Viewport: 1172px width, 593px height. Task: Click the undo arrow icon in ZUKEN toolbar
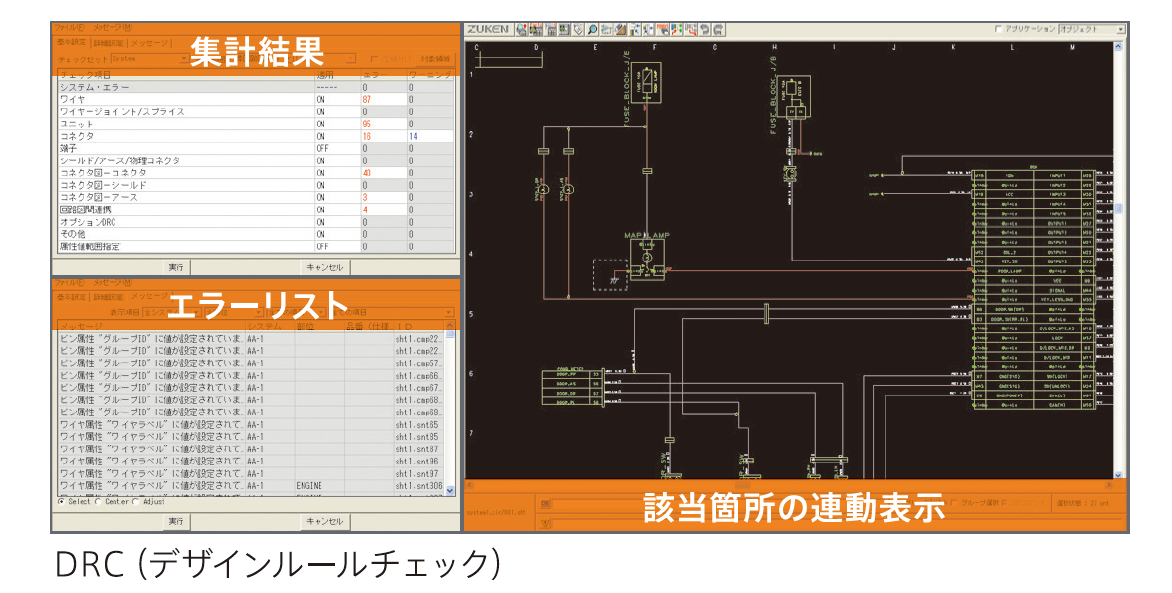click(x=705, y=29)
